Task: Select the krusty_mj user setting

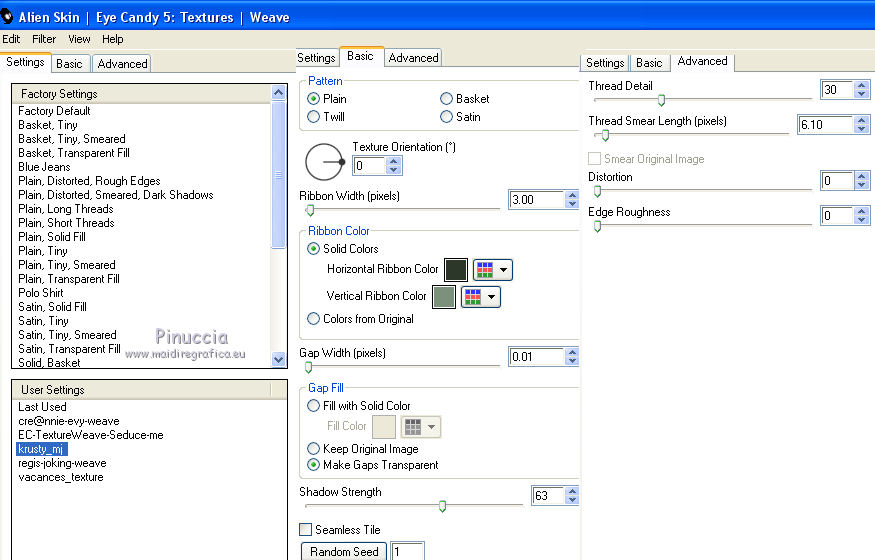Action: (42, 449)
